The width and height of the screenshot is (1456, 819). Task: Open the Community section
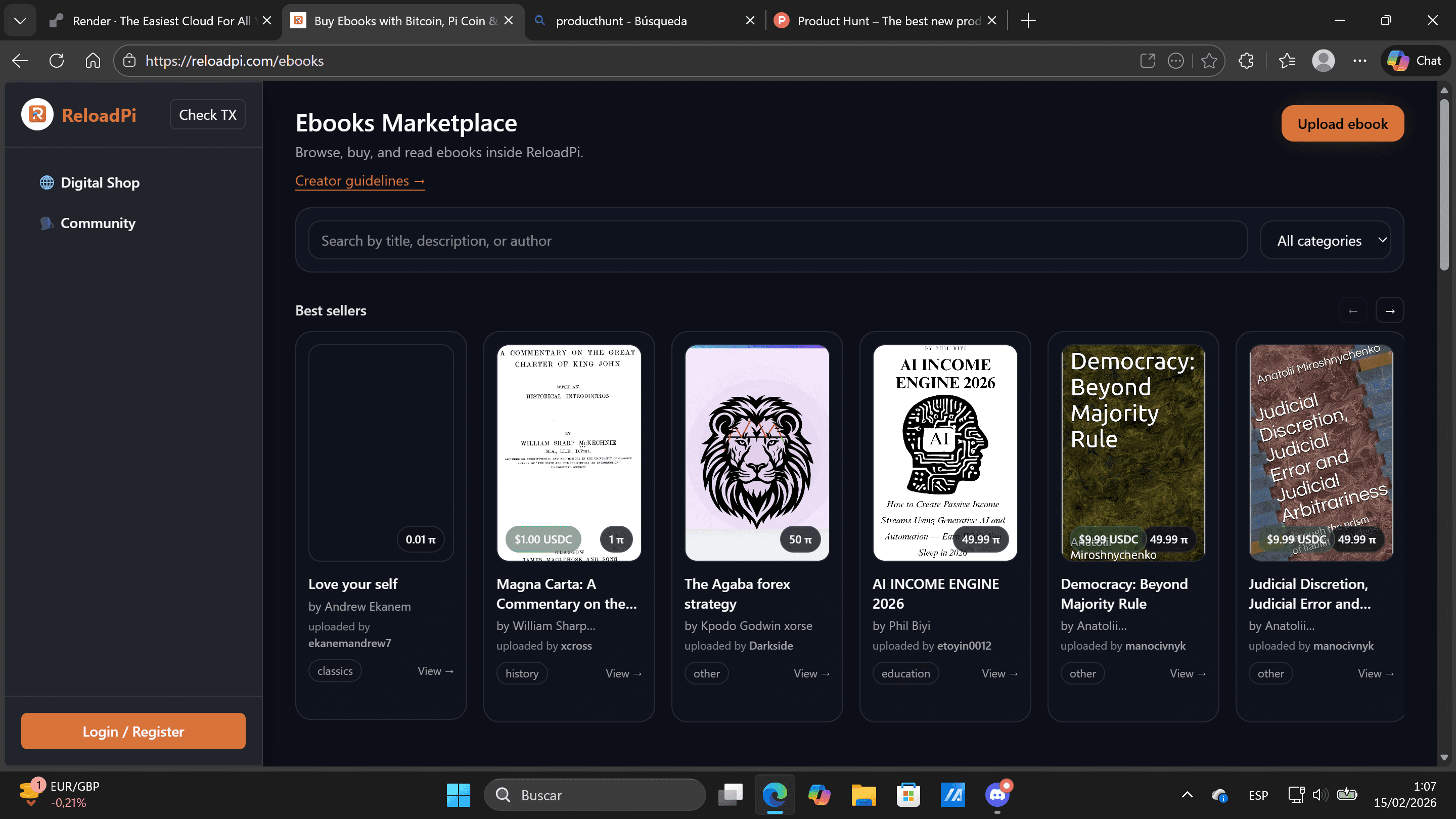point(97,222)
